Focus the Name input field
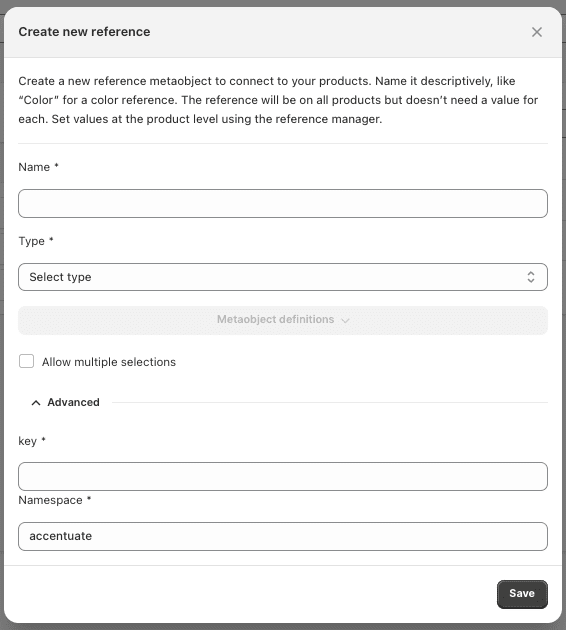Viewport: 566px width, 630px height. pos(283,203)
